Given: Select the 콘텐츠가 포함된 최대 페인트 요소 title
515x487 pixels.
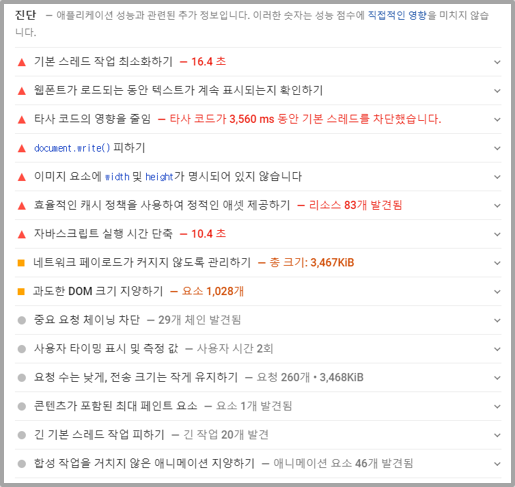Looking at the screenshot, I should [x=116, y=406].
